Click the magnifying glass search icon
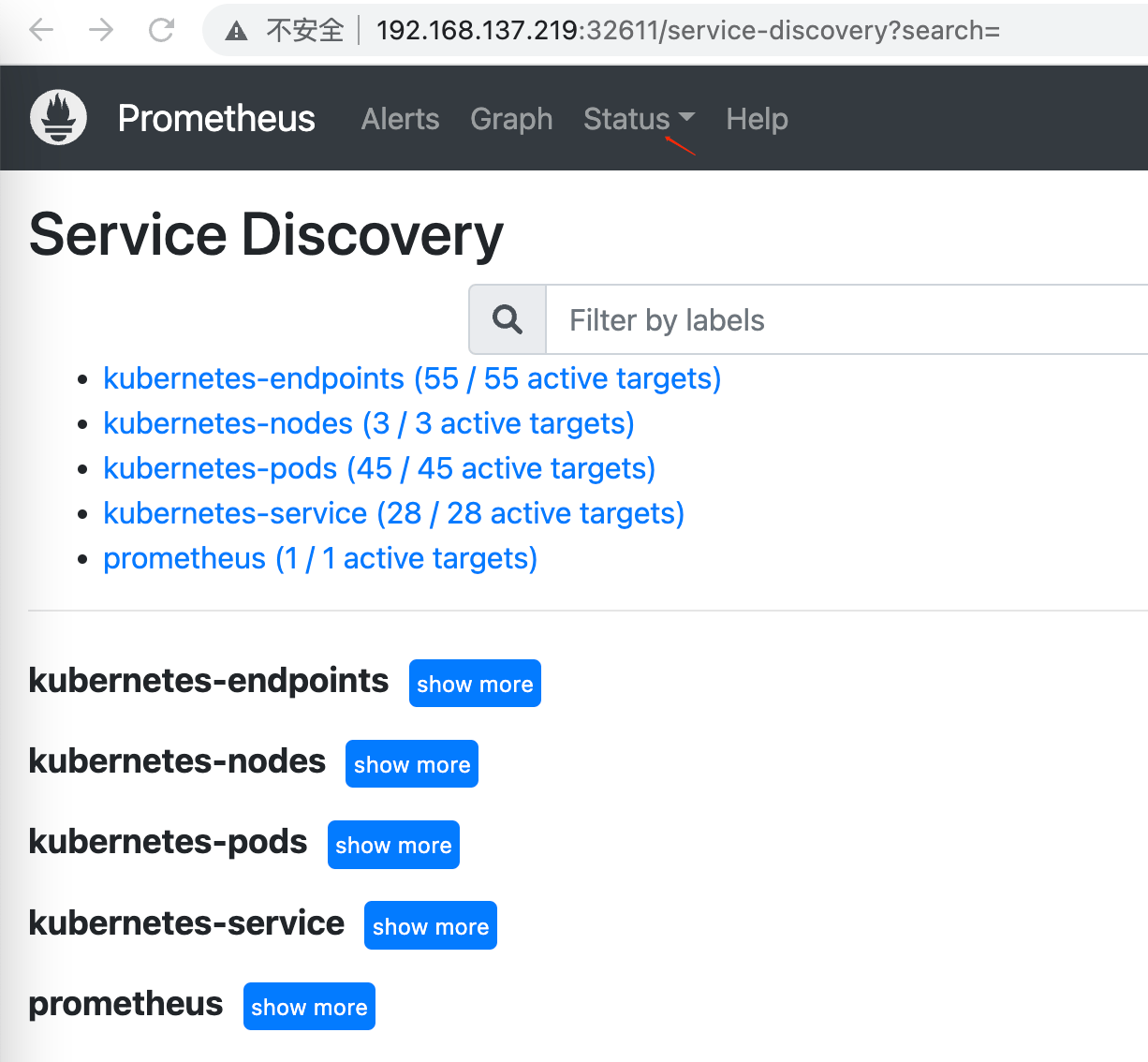This screenshot has width=1148, height=1062. tap(508, 320)
